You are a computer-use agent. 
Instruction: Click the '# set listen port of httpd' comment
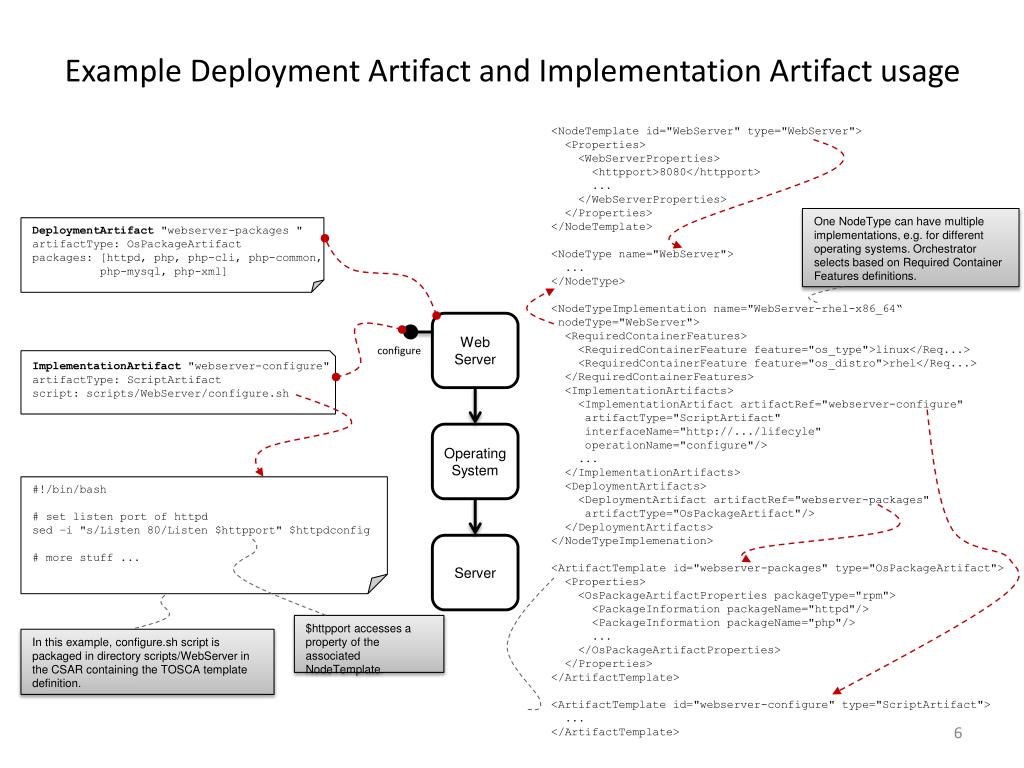(120, 517)
